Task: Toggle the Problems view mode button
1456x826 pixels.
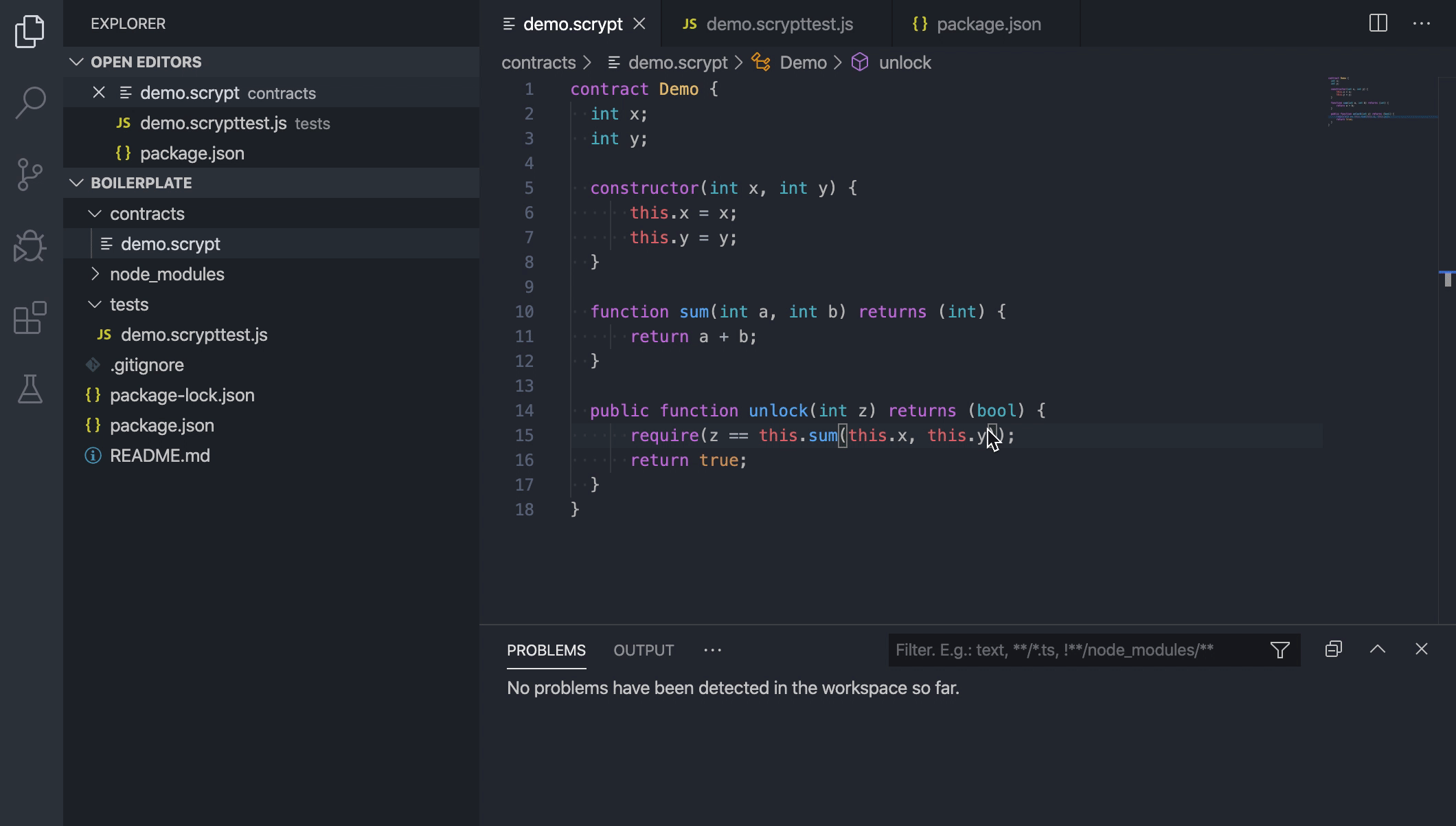Action: pyautogui.click(x=1333, y=649)
